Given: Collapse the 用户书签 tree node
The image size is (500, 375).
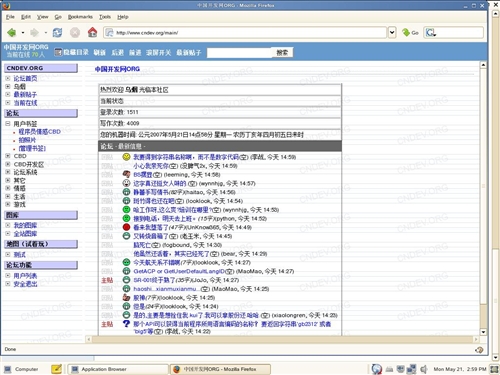Looking at the screenshot, I should 8,124.
